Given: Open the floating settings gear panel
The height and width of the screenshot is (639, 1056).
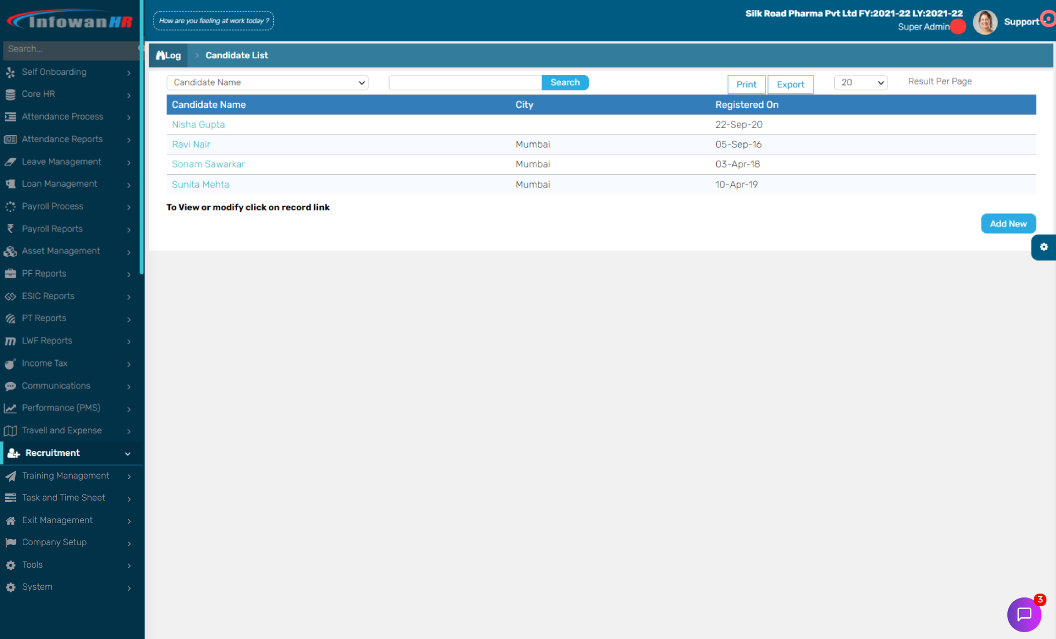Looking at the screenshot, I should point(1044,247).
